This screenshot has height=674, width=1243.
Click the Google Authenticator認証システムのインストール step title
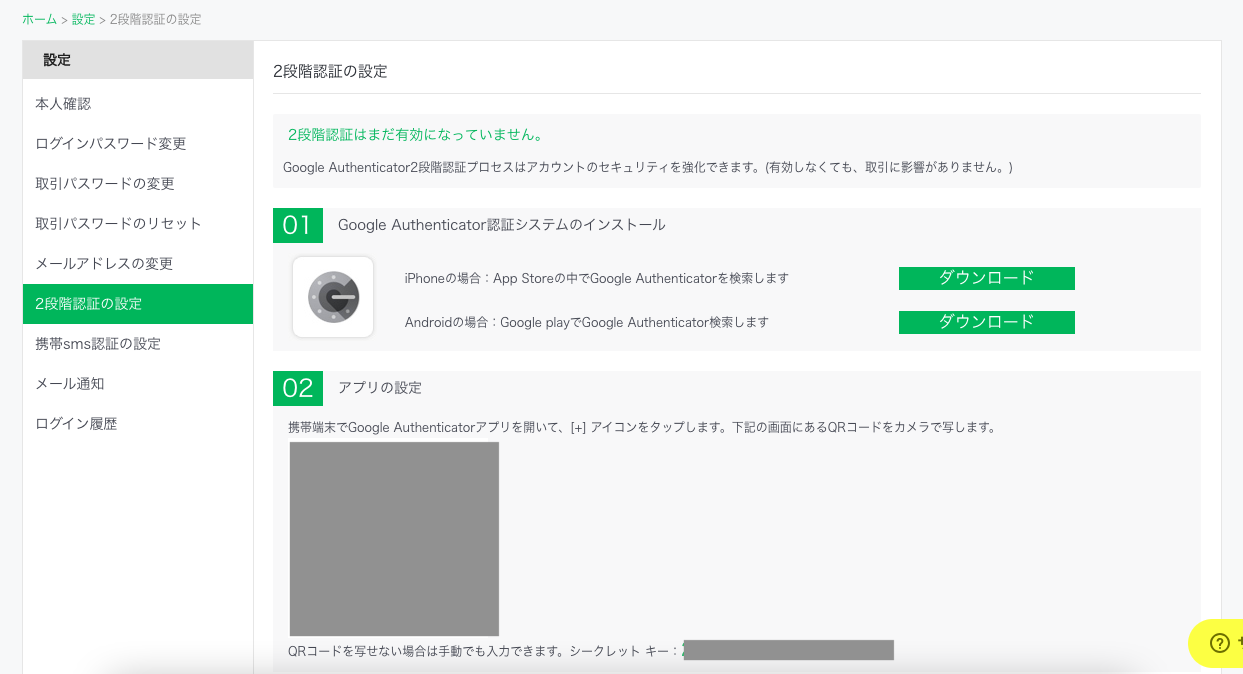tap(502, 225)
